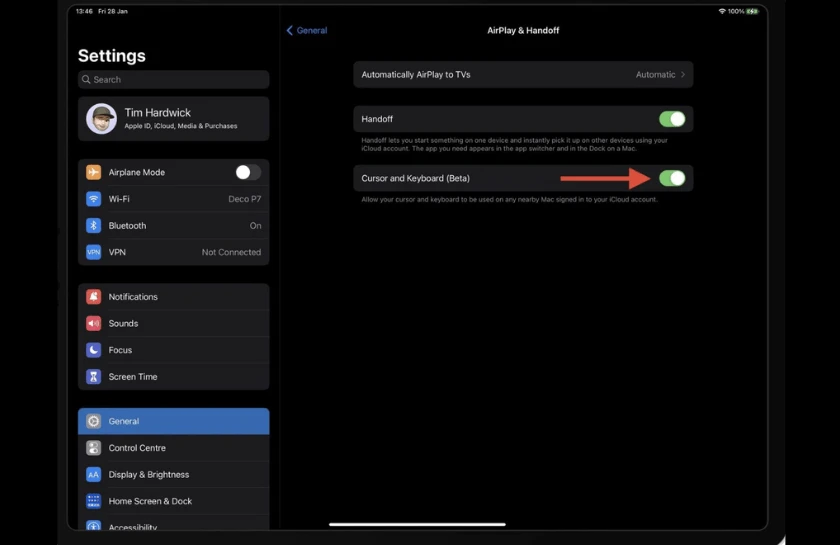Tap the 13:46 clock in status bar
This screenshot has width=840, height=545.
(84, 11)
